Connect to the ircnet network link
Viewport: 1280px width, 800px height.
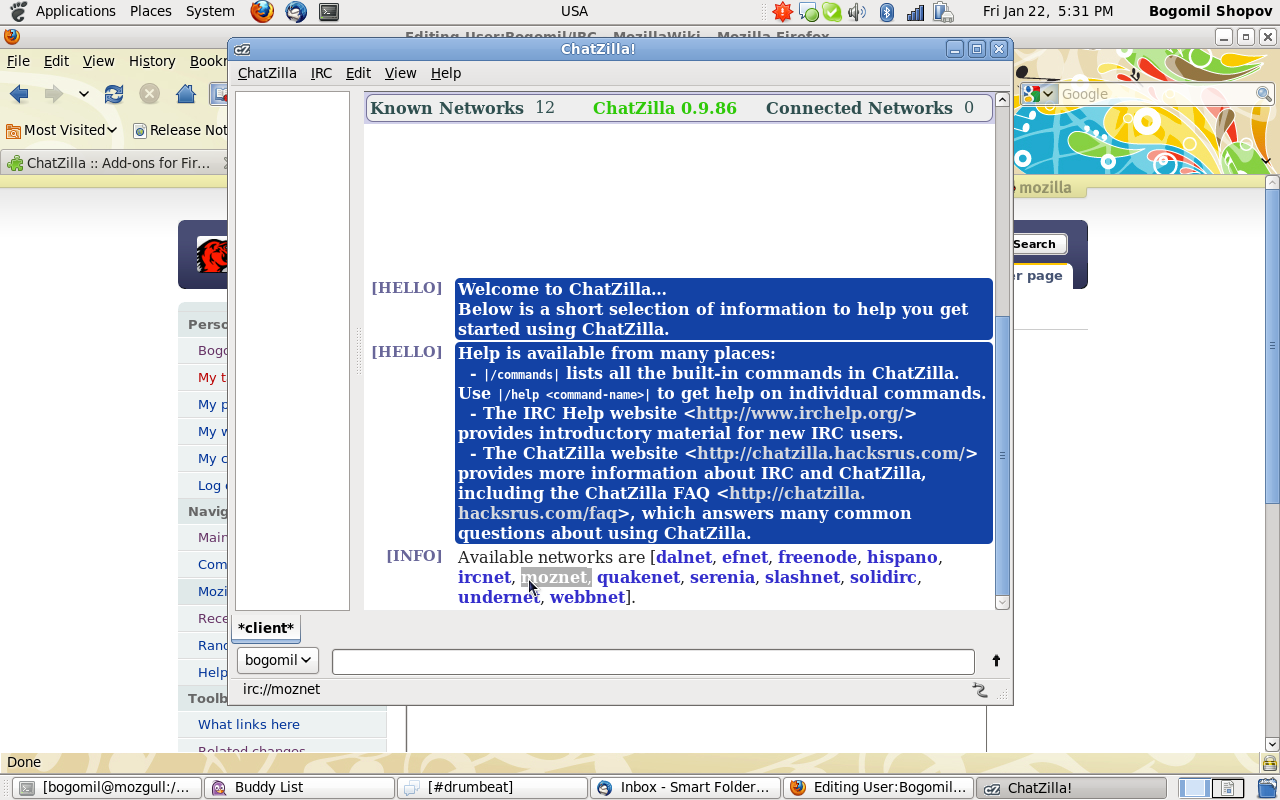coord(484,577)
